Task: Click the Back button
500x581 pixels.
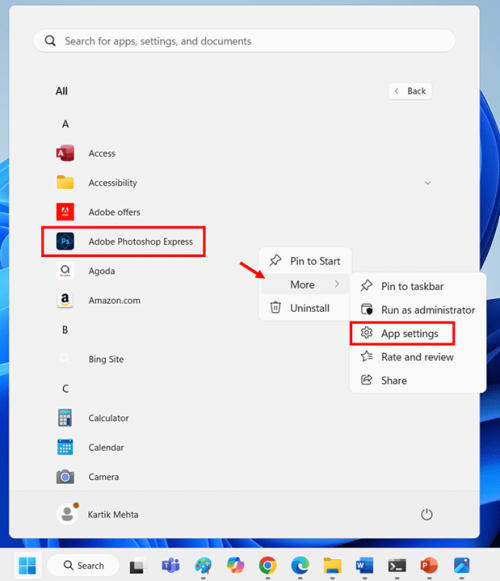Action: click(x=410, y=91)
